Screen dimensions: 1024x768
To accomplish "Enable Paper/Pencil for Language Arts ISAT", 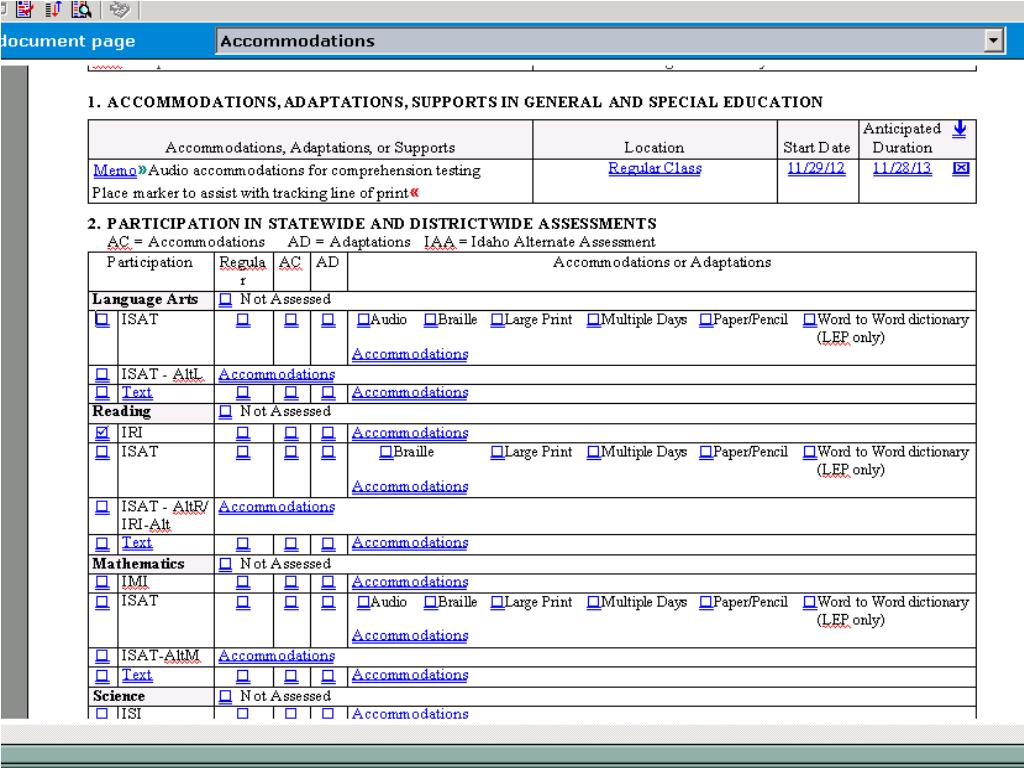I will [706, 320].
